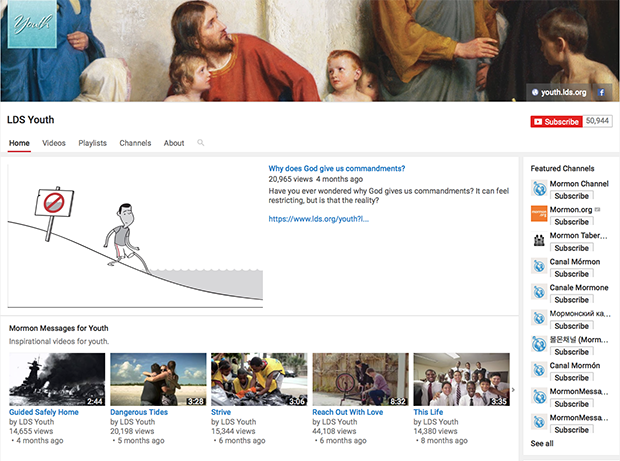Open the Dangerous Tides title link
The image size is (620, 461).
pyautogui.click(x=139, y=412)
